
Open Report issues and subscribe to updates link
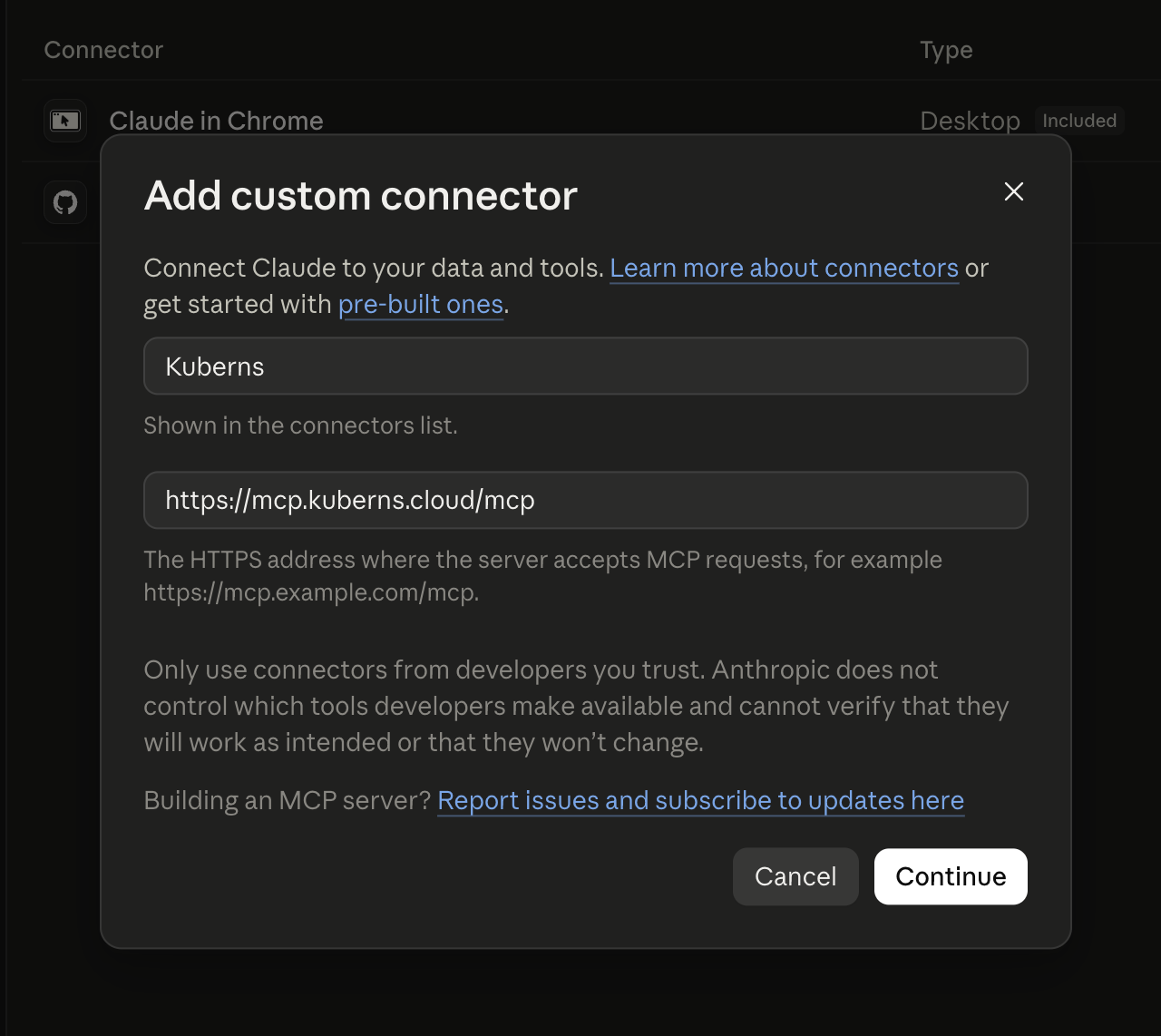(700, 800)
